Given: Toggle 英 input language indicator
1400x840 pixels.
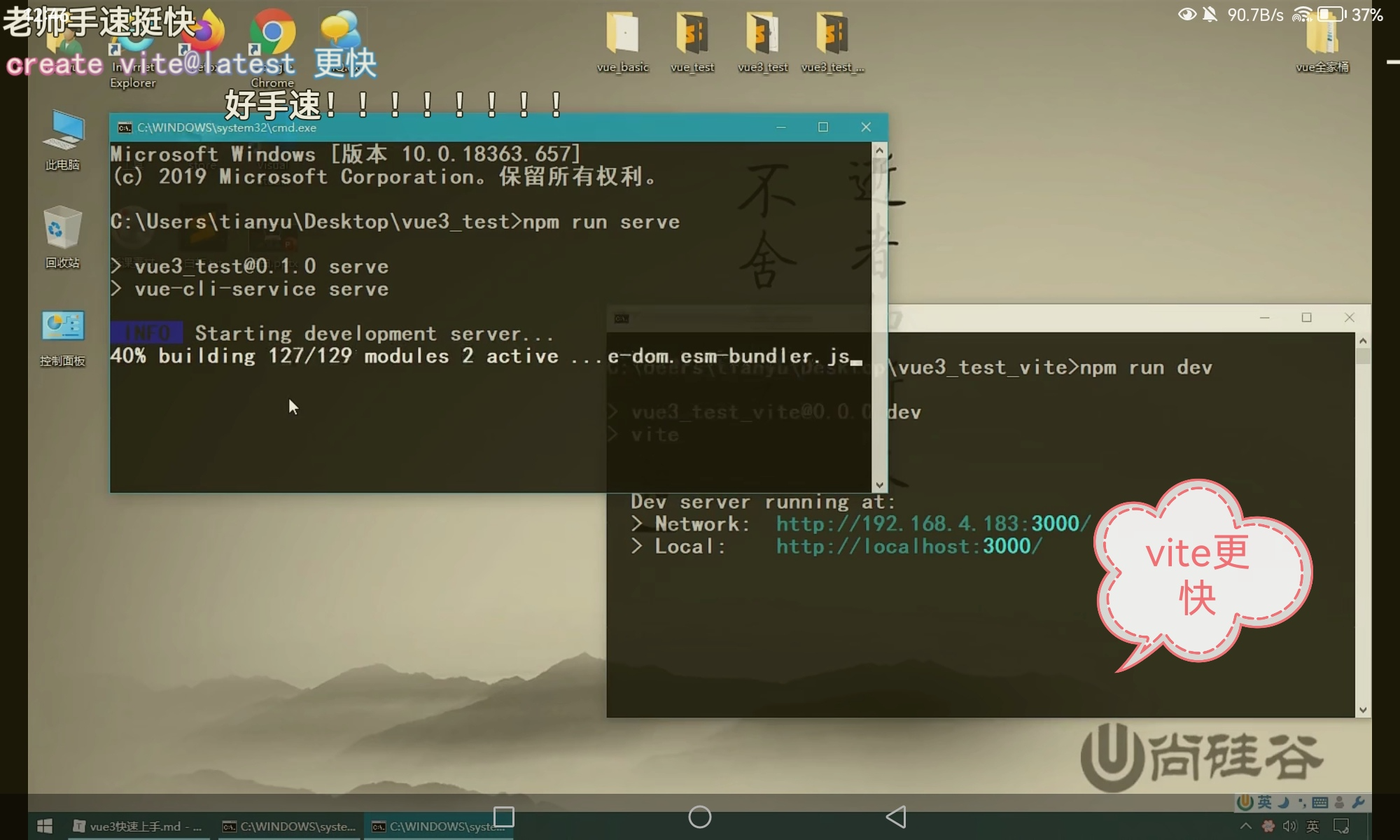Looking at the screenshot, I should click(x=1312, y=827).
